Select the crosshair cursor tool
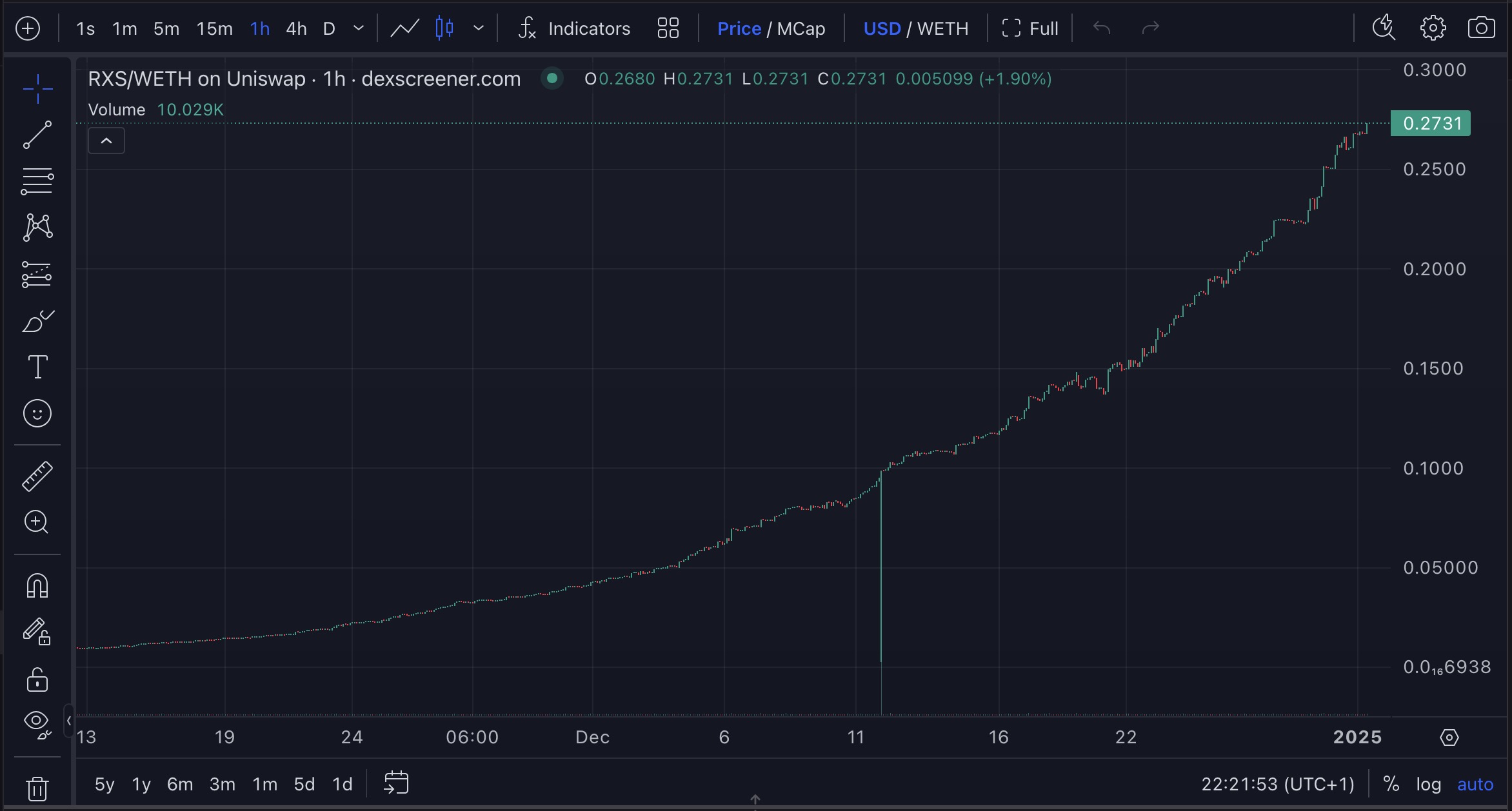 point(37,88)
